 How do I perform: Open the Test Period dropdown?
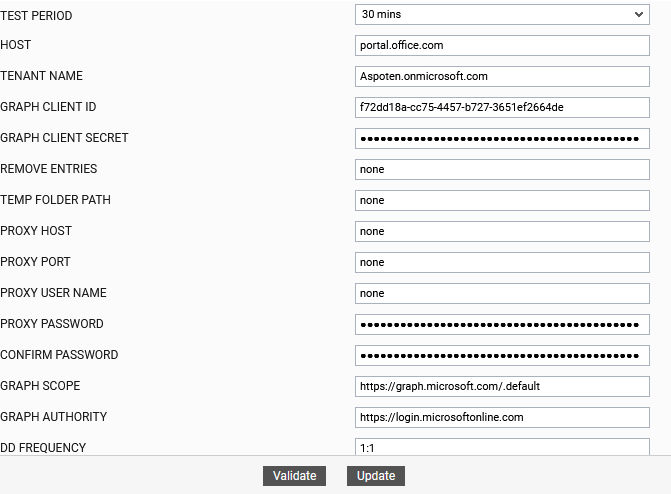tap(502, 15)
